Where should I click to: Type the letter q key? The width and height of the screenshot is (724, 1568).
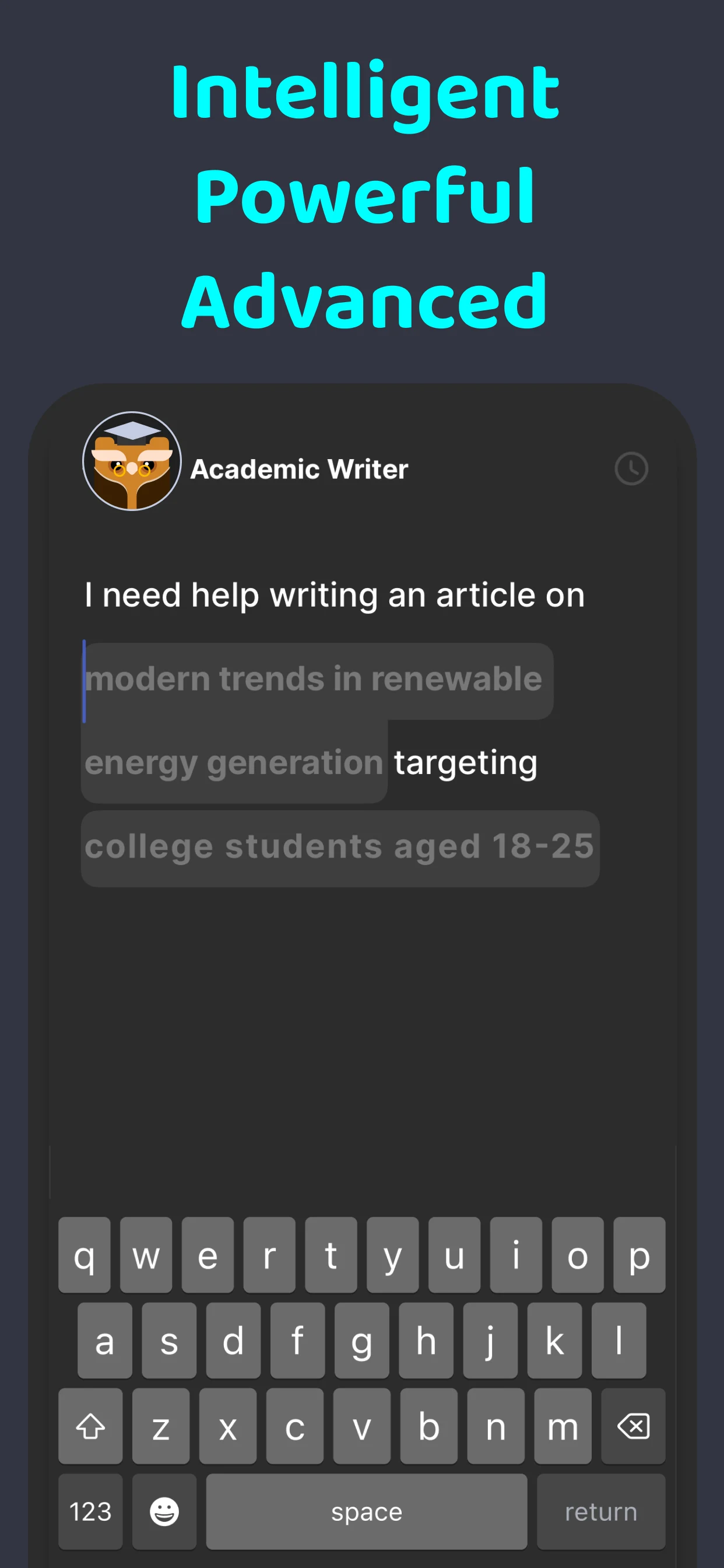pos(84,1255)
